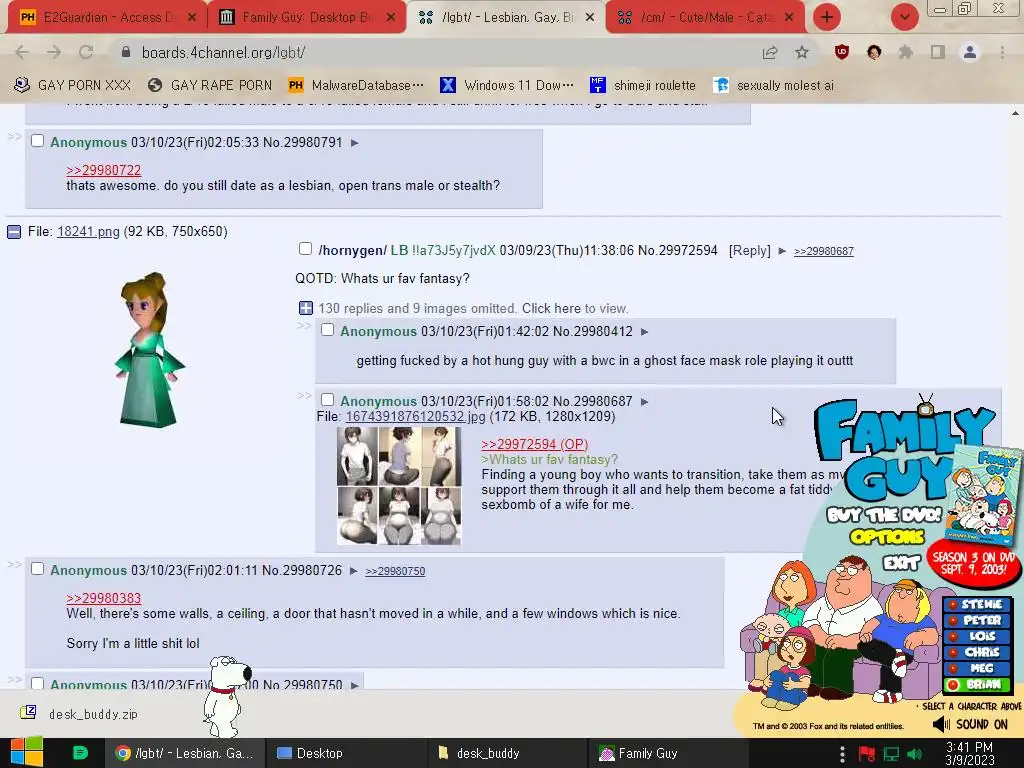Open the Windows 11 Dow... bookmark
The width and height of the screenshot is (1024, 768).
507,86
